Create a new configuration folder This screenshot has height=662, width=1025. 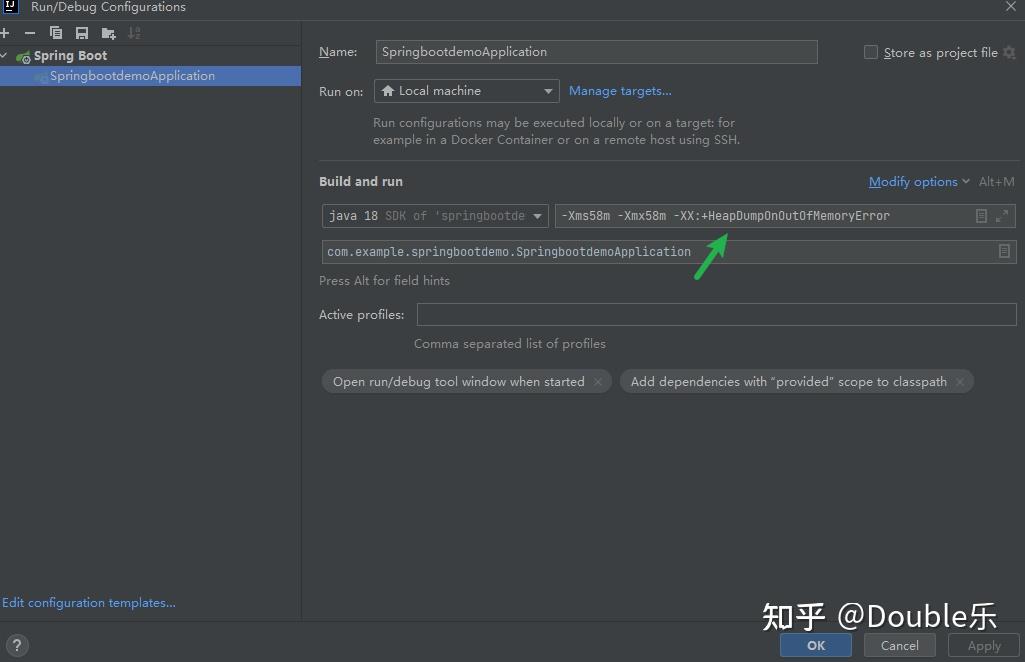click(108, 32)
